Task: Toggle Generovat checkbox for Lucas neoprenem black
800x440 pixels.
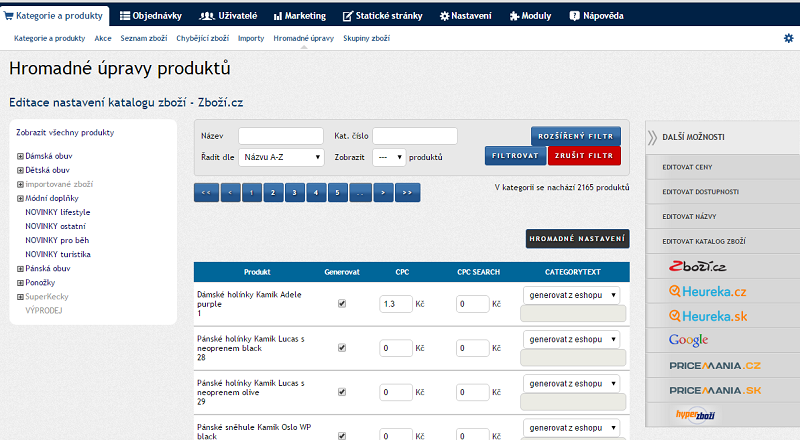Action: click(342, 348)
